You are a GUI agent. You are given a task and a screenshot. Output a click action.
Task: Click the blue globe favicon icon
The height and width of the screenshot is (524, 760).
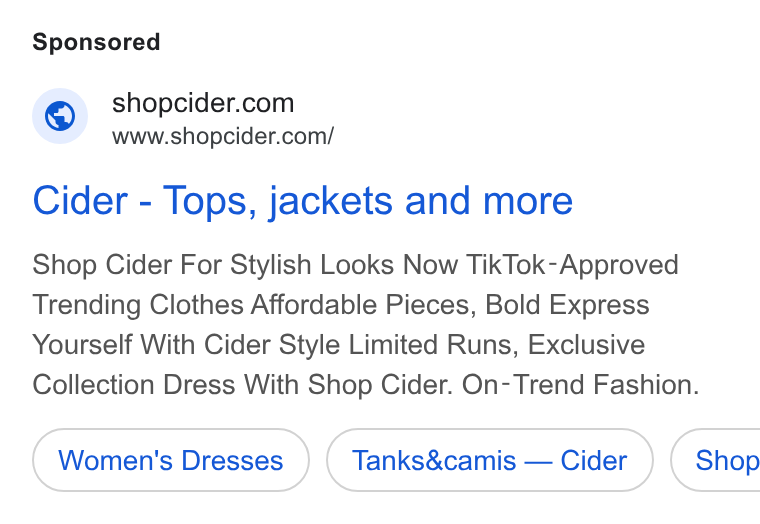point(60,116)
